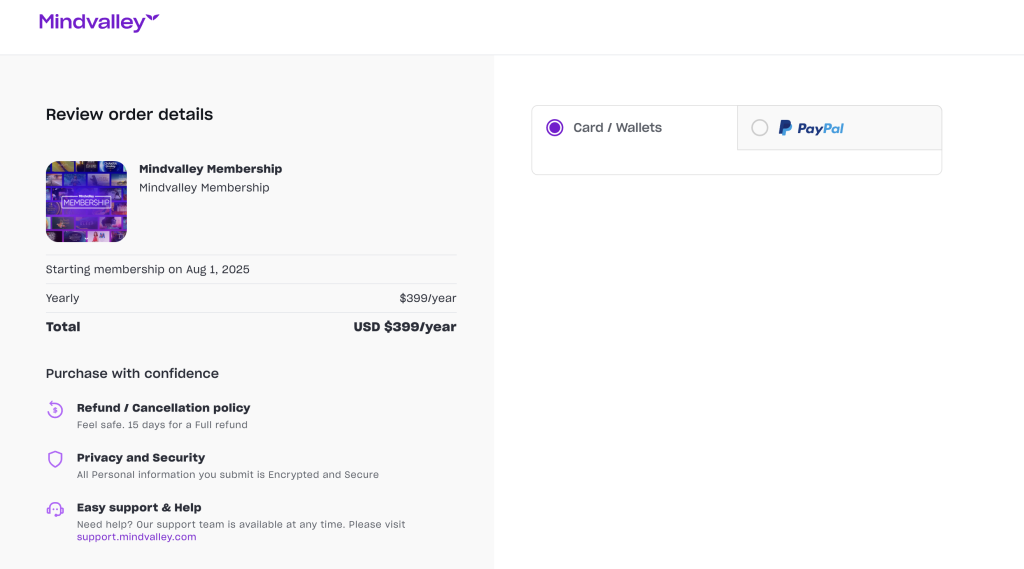
Task: Click the Privacy shield icon
Action: (55, 459)
